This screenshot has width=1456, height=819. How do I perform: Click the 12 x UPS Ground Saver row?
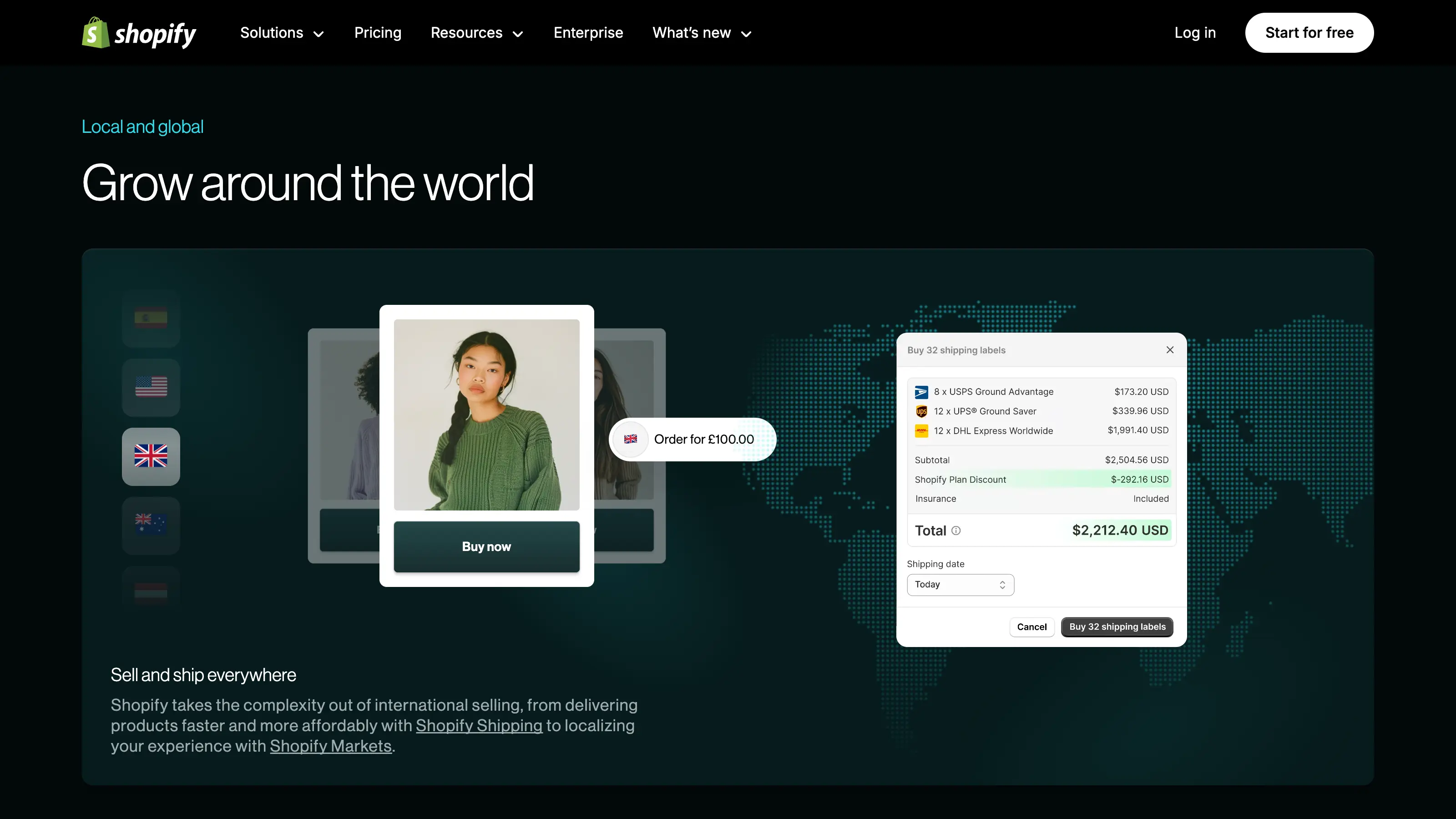point(1041,411)
